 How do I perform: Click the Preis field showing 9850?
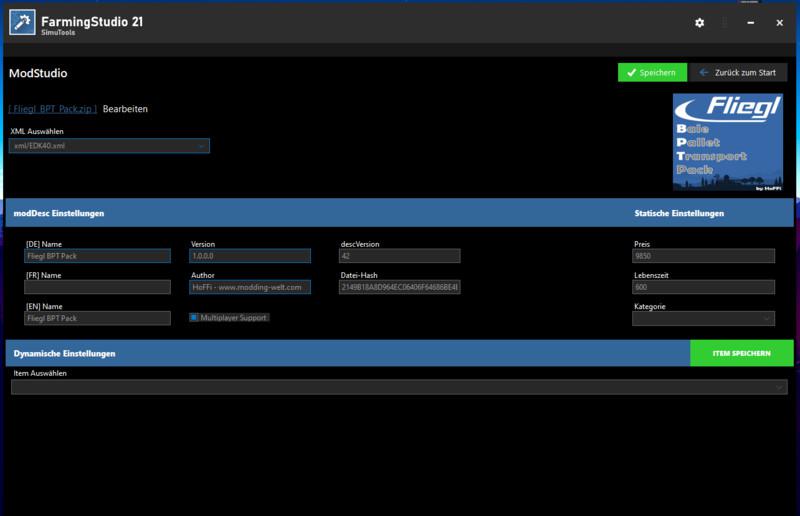pos(703,256)
